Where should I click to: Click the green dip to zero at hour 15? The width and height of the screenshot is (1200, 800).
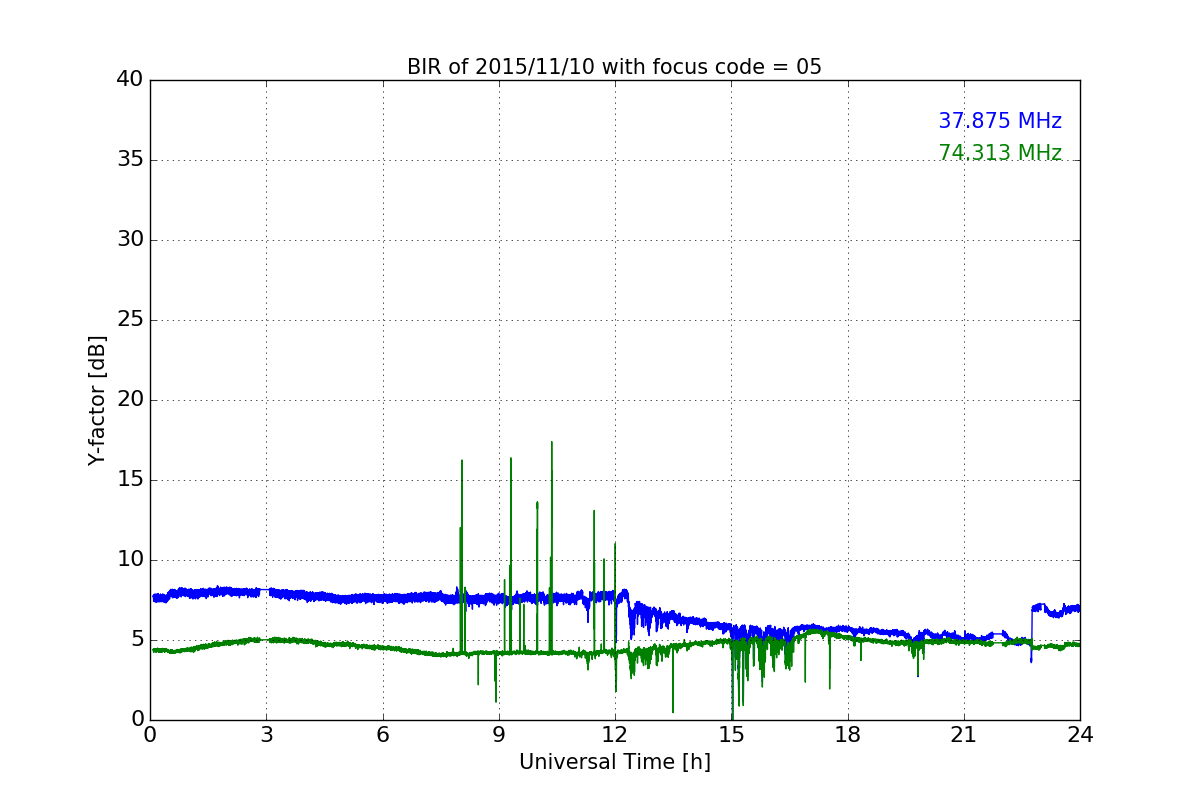click(x=732, y=680)
